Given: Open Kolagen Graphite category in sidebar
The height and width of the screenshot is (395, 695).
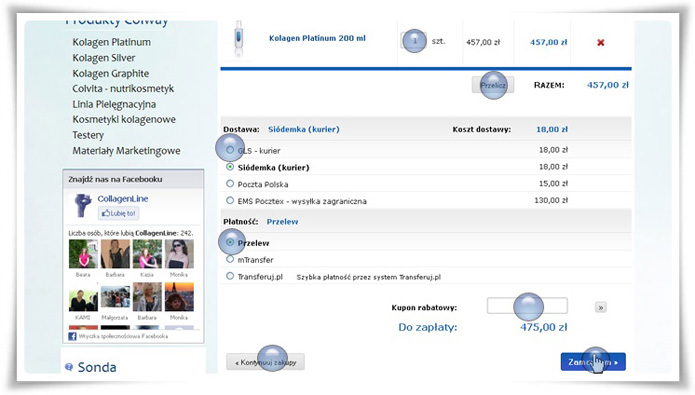Looking at the screenshot, I should pos(110,73).
